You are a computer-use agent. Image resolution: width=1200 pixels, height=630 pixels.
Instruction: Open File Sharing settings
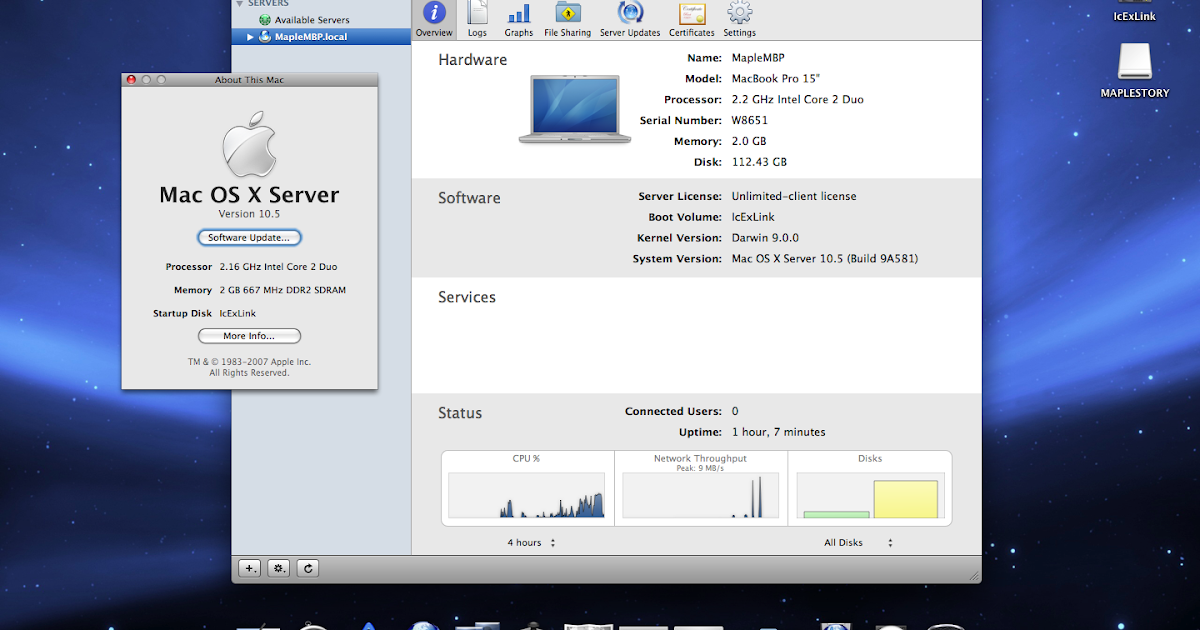pyautogui.click(x=567, y=17)
